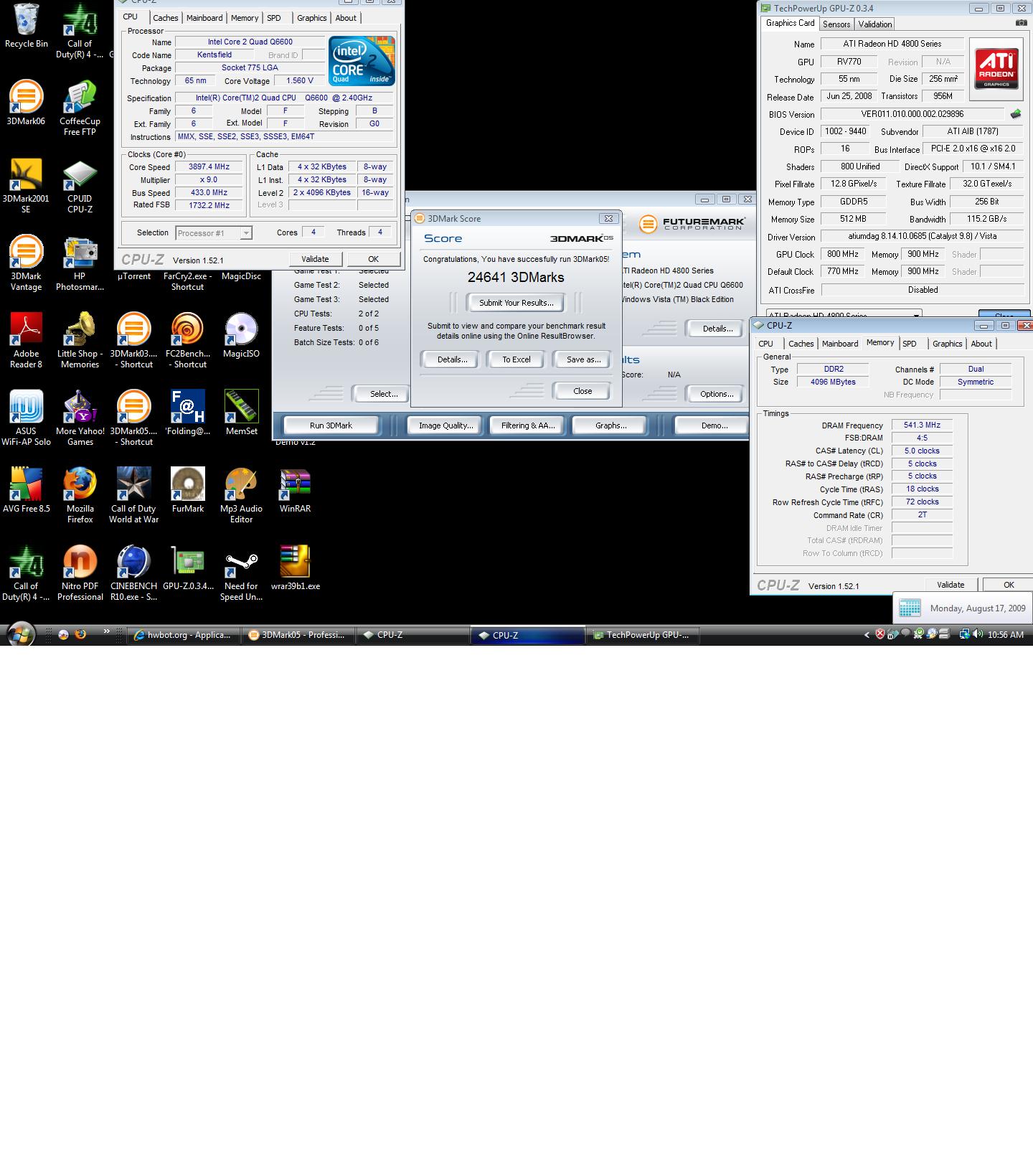Click OK in the lower CPU-Z Memory window
The height and width of the screenshot is (1176, 1033).
pos(1009,585)
